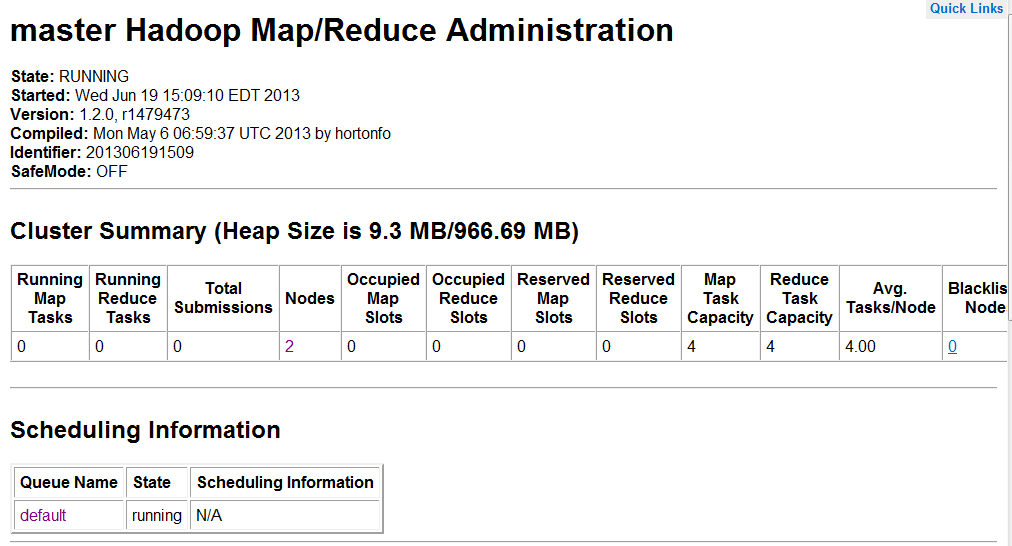
Task: Select the Reserved Map Slots column header
Action: (553, 298)
